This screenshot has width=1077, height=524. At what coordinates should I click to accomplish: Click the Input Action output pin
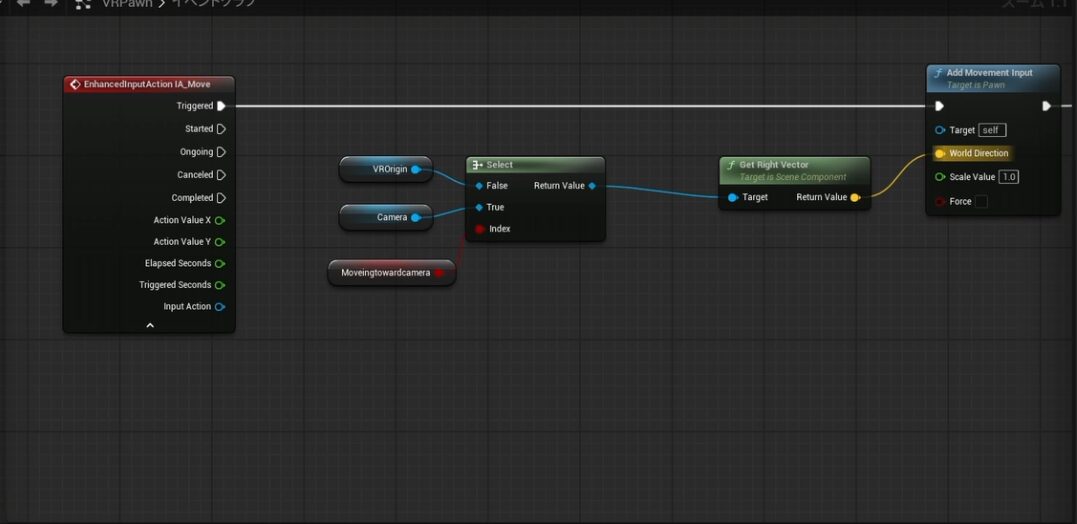coord(220,307)
